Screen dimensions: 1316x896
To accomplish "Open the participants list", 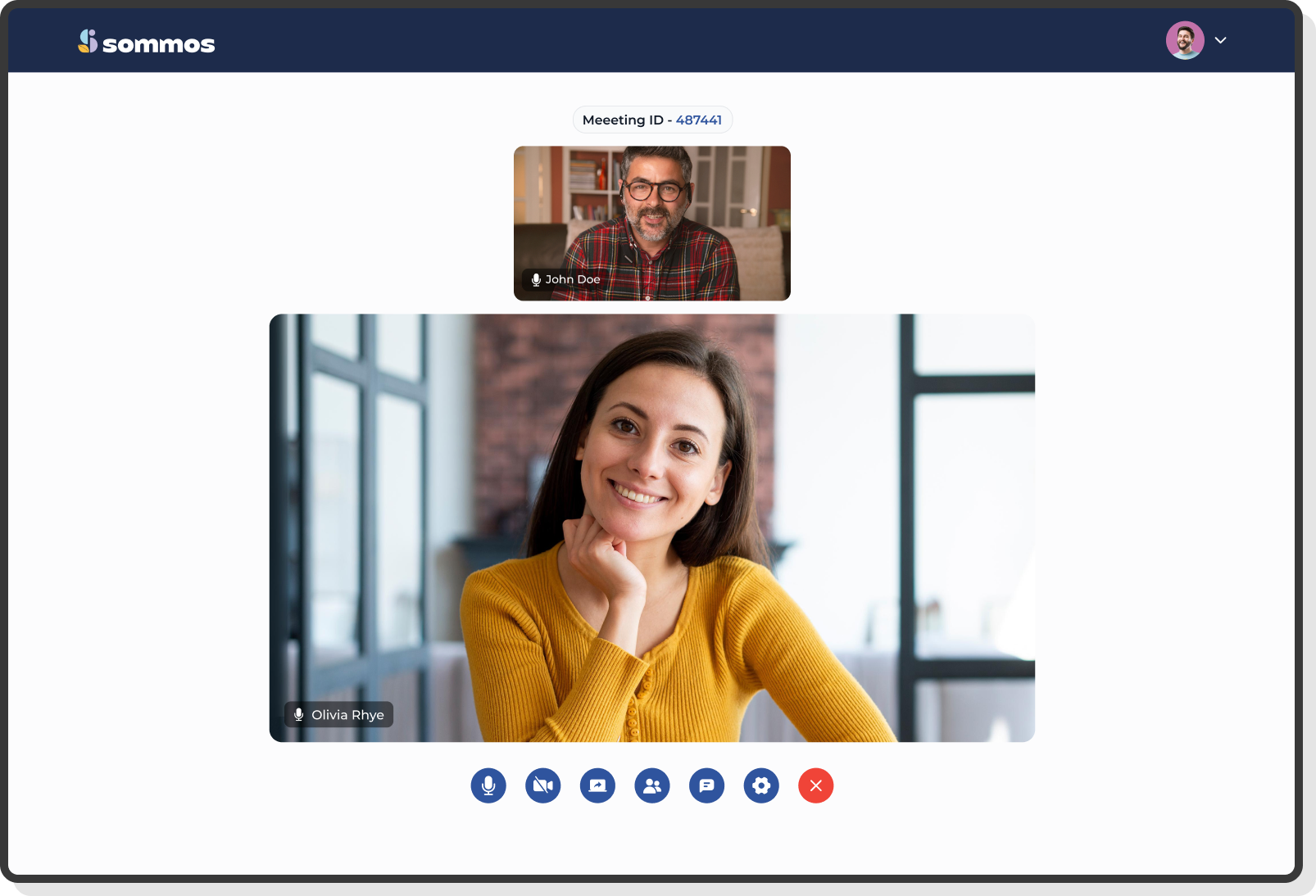I will coord(652,786).
